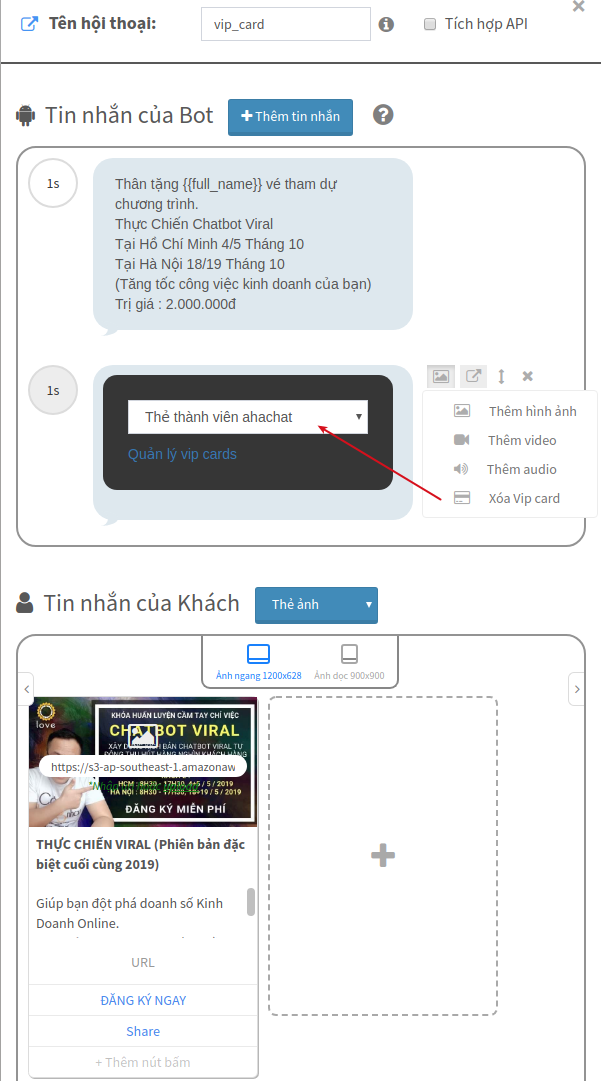601x1081 pixels.
Task: Click the 1s delay circle on first message
Action: point(53,183)
